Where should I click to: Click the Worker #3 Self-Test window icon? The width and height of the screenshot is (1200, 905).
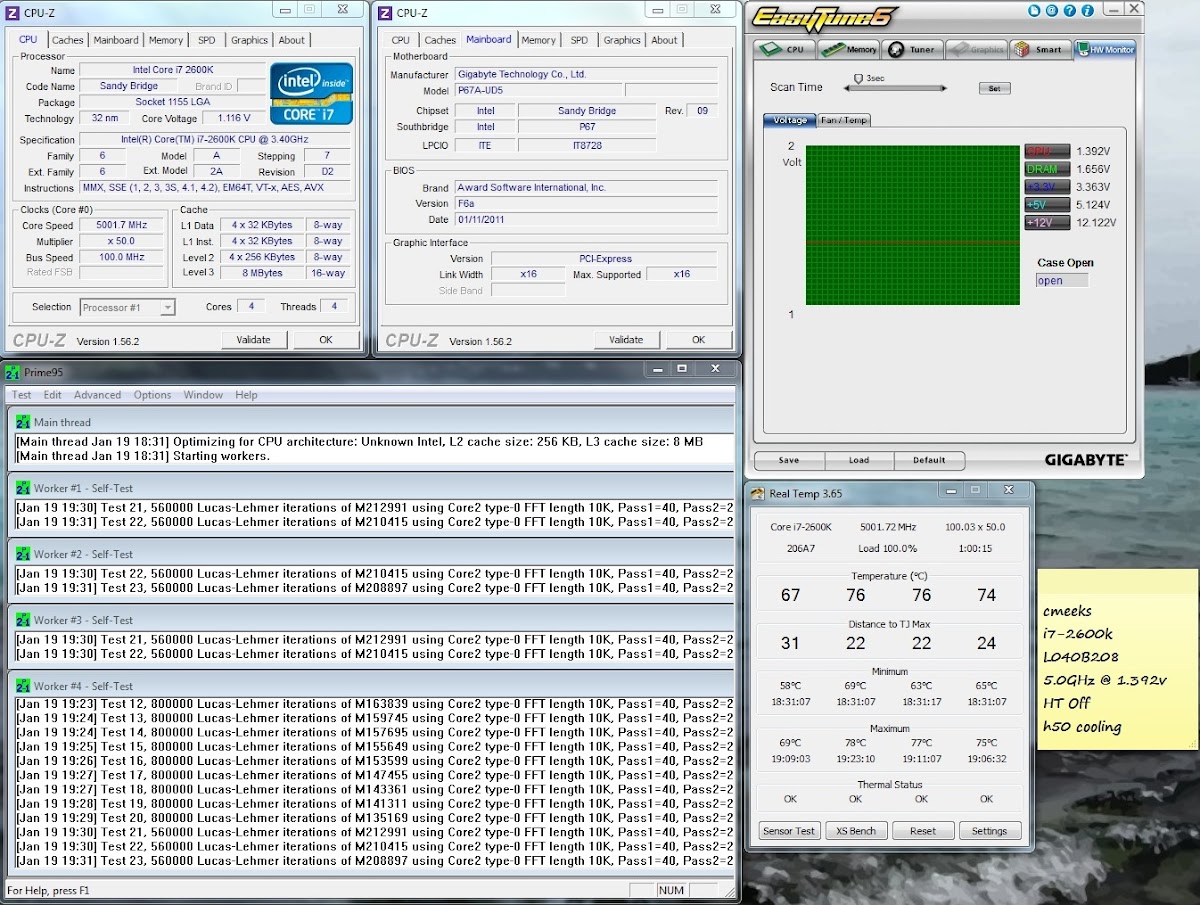coord(23,620)
